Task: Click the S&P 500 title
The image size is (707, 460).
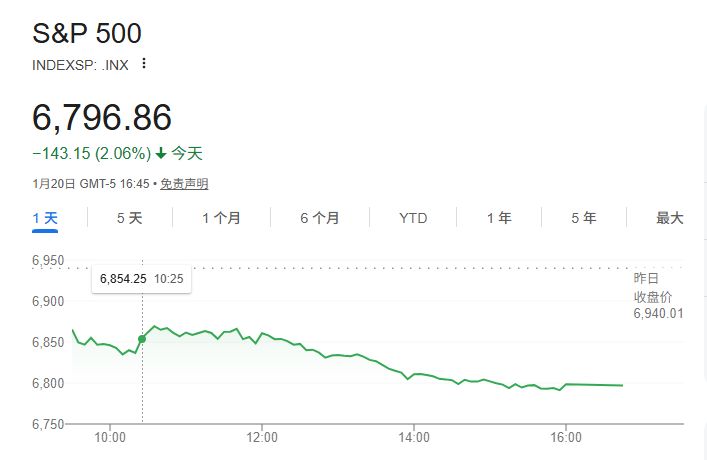Action: click(87, 33)
